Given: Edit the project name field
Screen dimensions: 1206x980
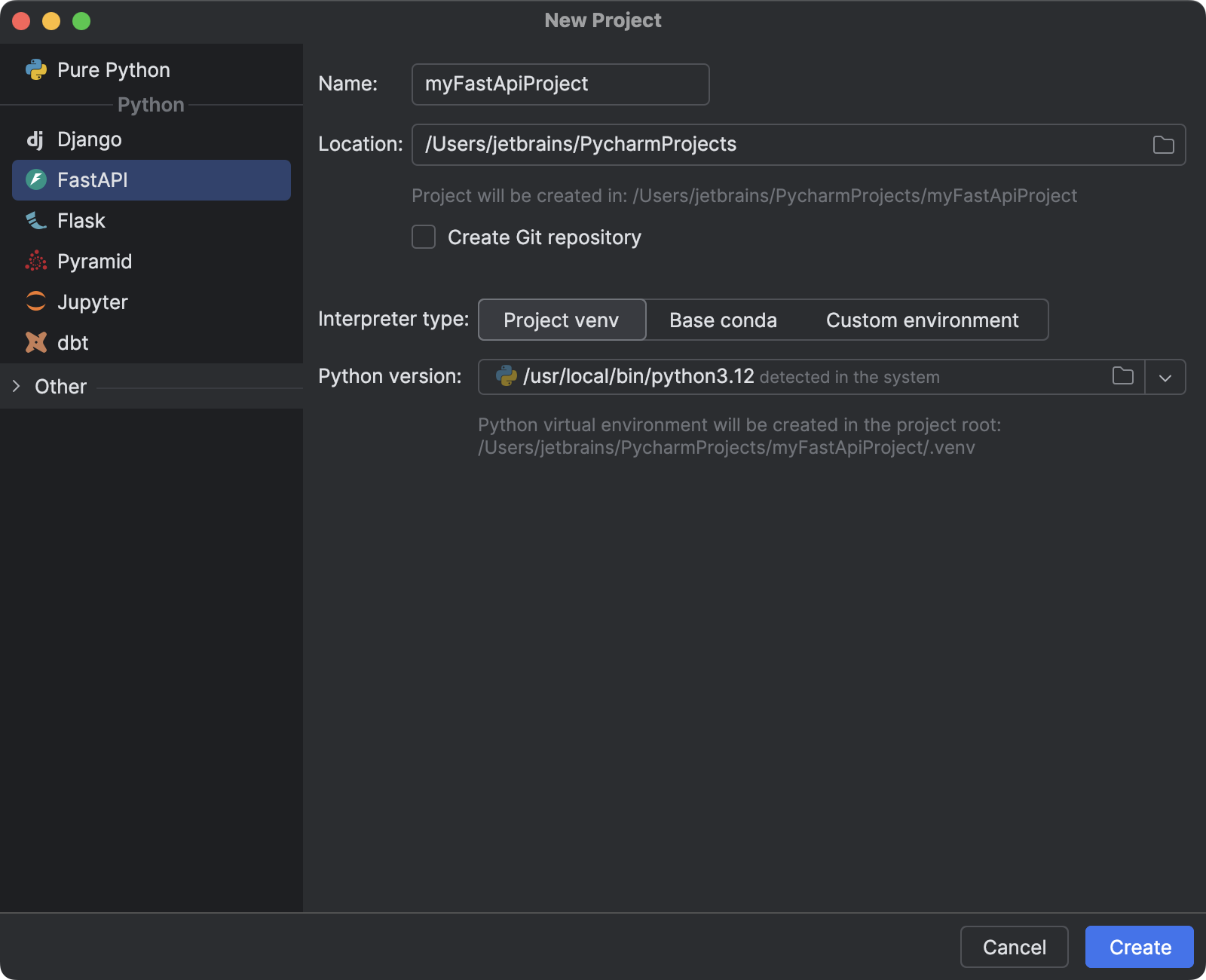Looking at the screenshot, I should [x=560, y=84].
